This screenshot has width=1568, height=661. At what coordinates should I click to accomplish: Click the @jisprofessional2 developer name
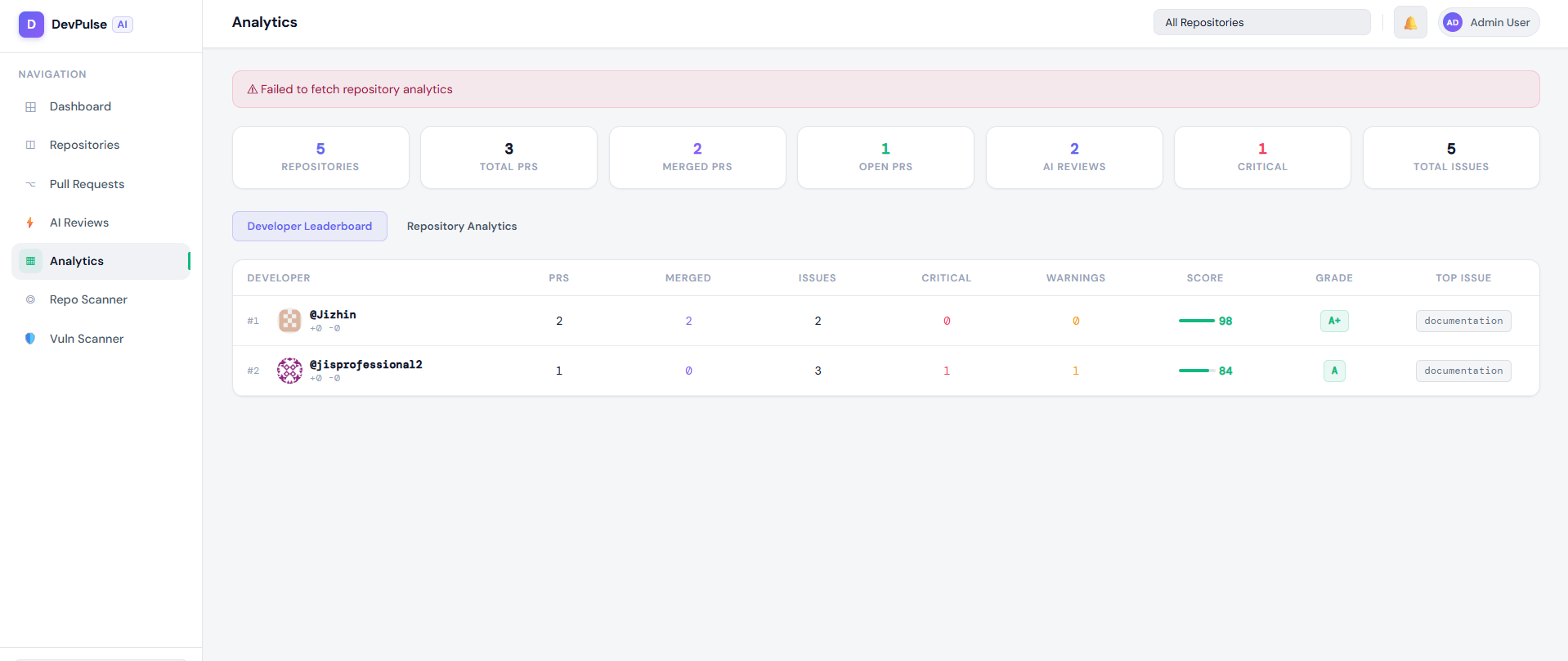366,365
